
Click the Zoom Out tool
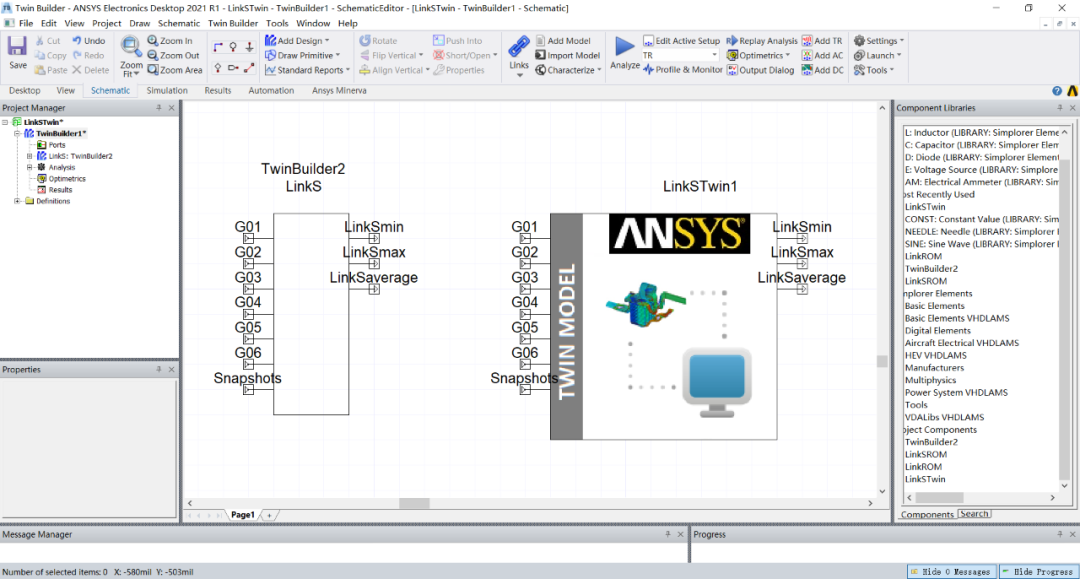coord(174,55)
